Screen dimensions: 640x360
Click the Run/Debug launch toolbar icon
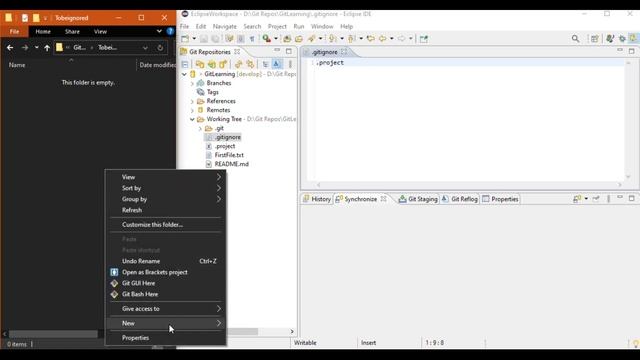click(267, 39)
